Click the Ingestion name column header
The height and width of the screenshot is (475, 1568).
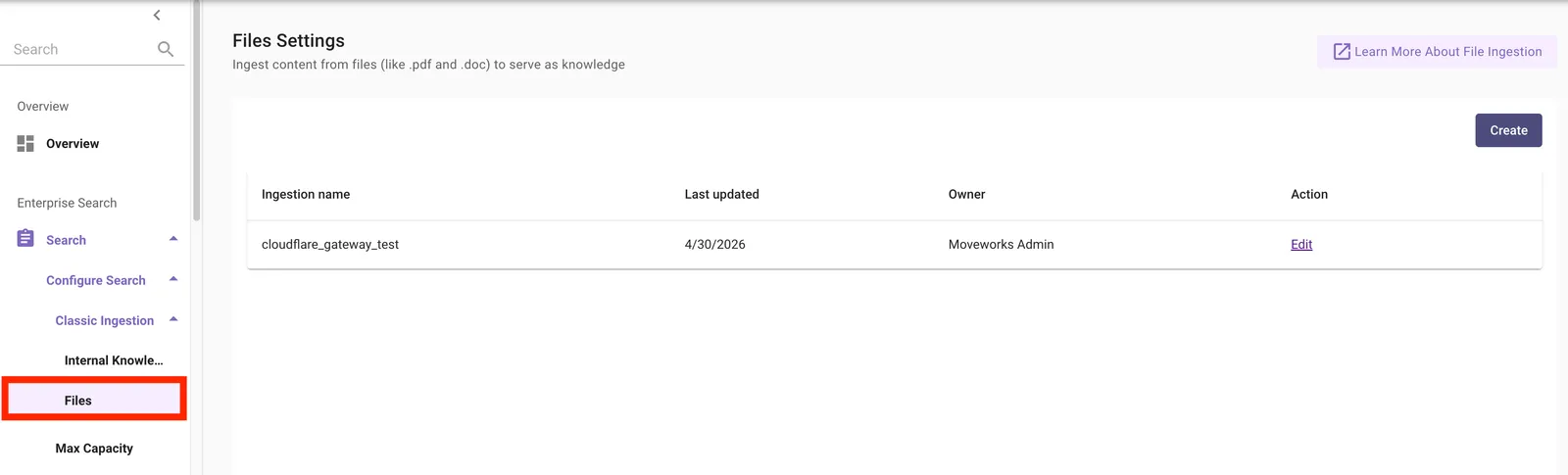306,195
